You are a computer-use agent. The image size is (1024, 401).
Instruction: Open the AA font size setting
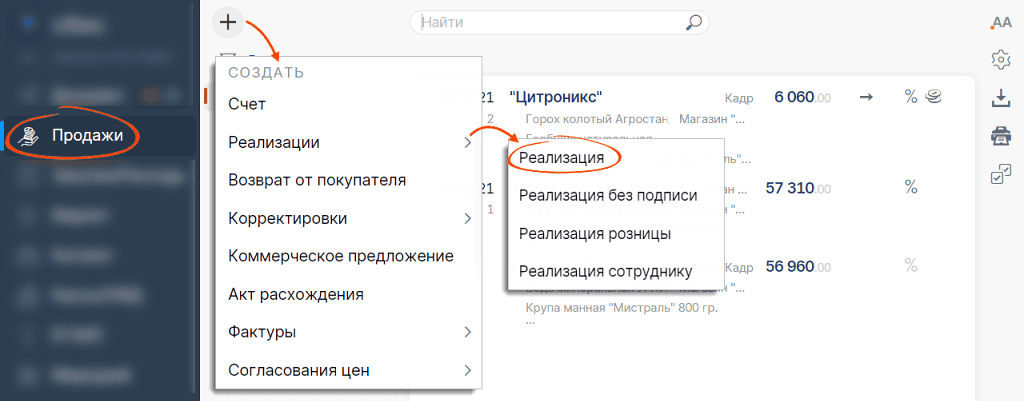click(1000, 22)
